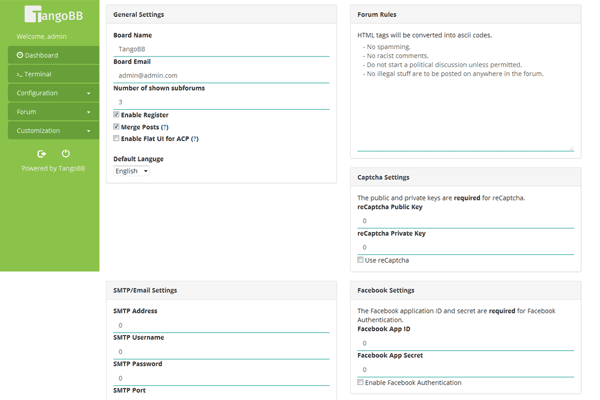Click the TangoBB logo in sidebar
600x400 pixels.
coord(49,17)
